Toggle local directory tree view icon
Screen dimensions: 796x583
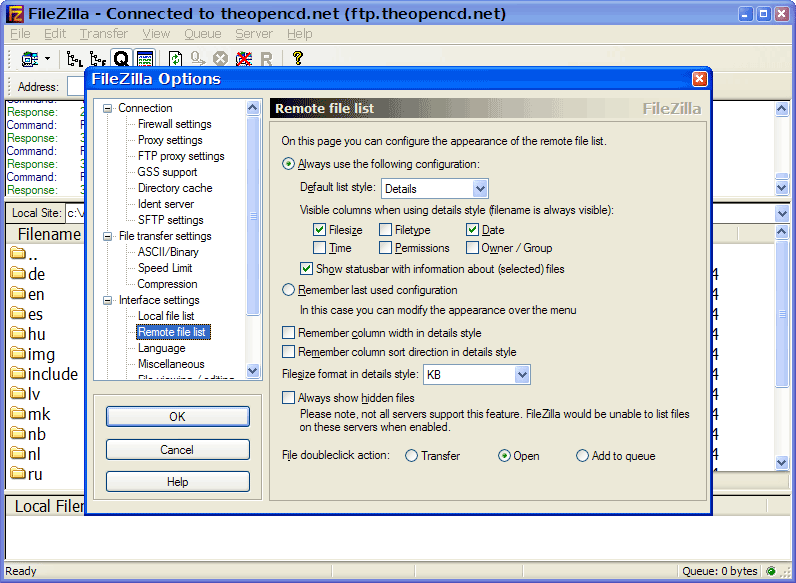75,59
